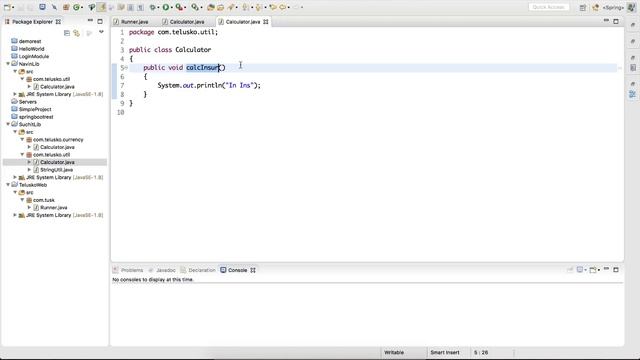Click Display Selected Console icon

tap(580, 270)
